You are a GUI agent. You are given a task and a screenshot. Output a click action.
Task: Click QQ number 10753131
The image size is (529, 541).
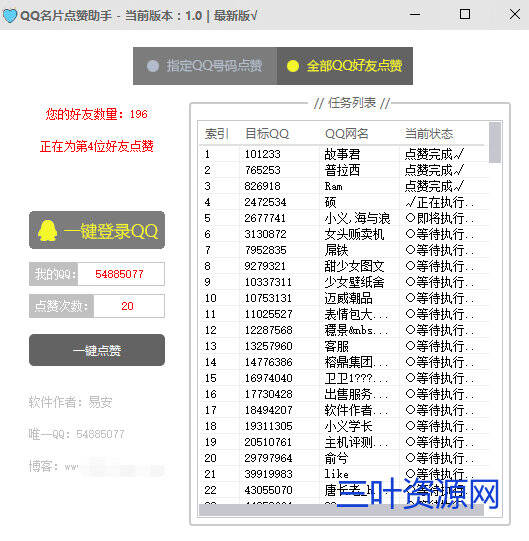click(x=268, y=298)
